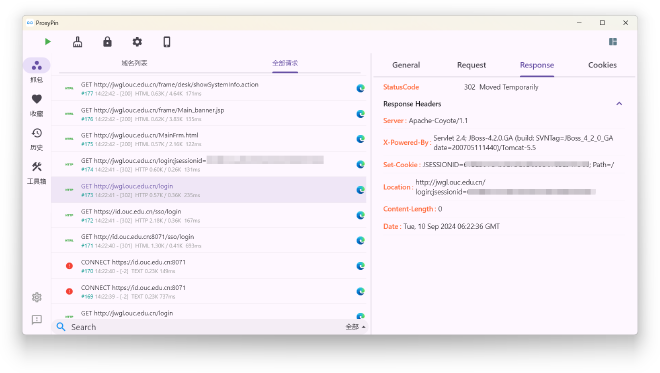Screen dimensions: 660x373
Task: Open the toolbox wrench icon
Action: click(x=37, y=167)
